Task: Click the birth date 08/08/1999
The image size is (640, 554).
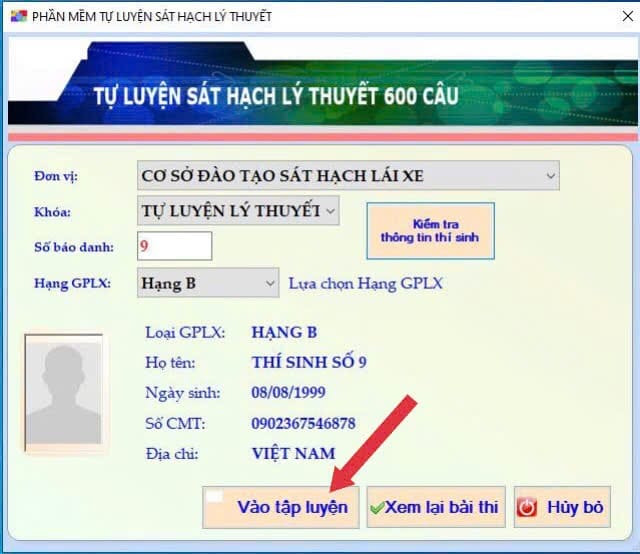Action: pyautogui.click(x=288, y=392)
